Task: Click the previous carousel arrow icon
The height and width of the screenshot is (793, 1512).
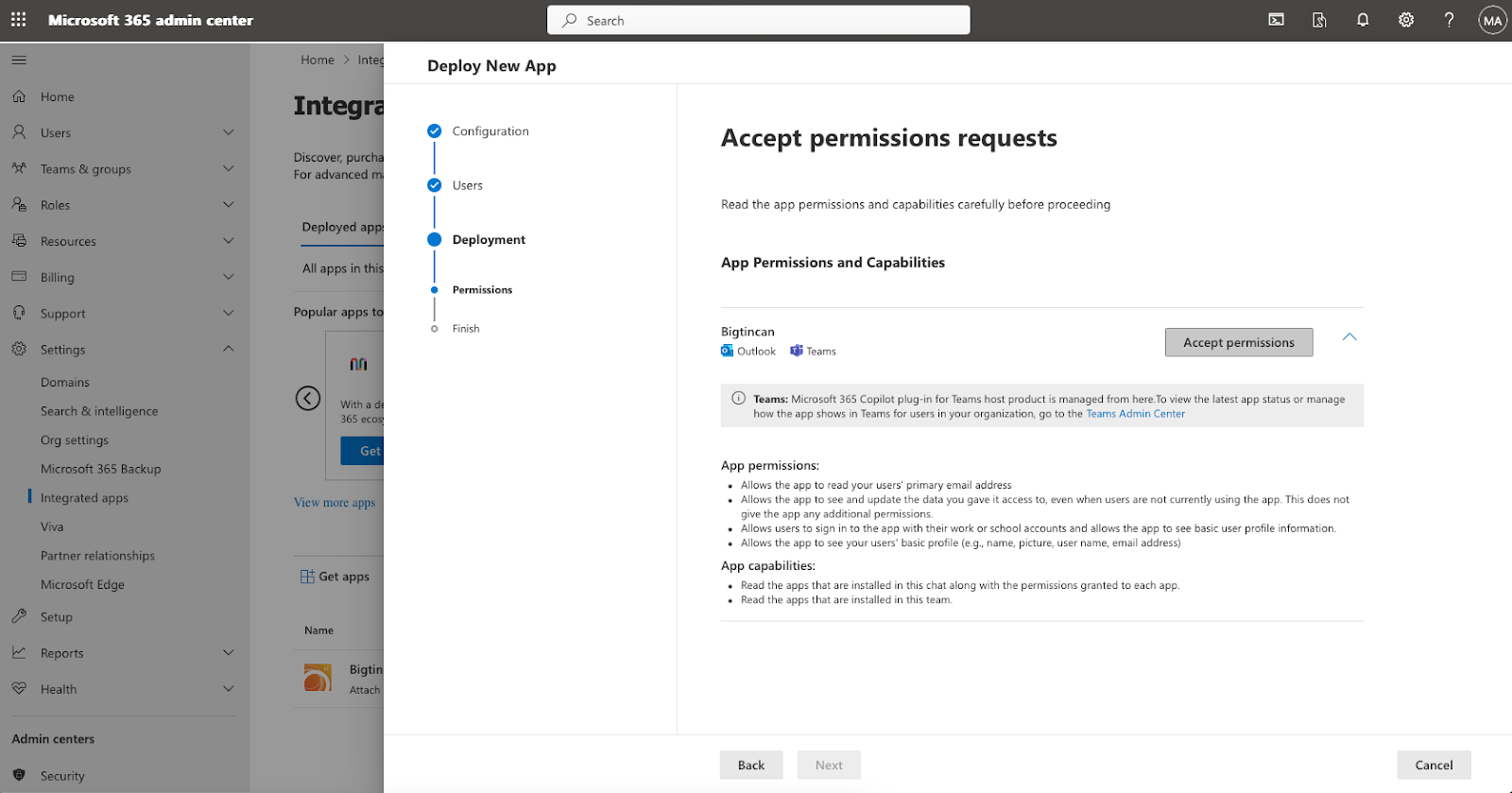Action: 308,398
